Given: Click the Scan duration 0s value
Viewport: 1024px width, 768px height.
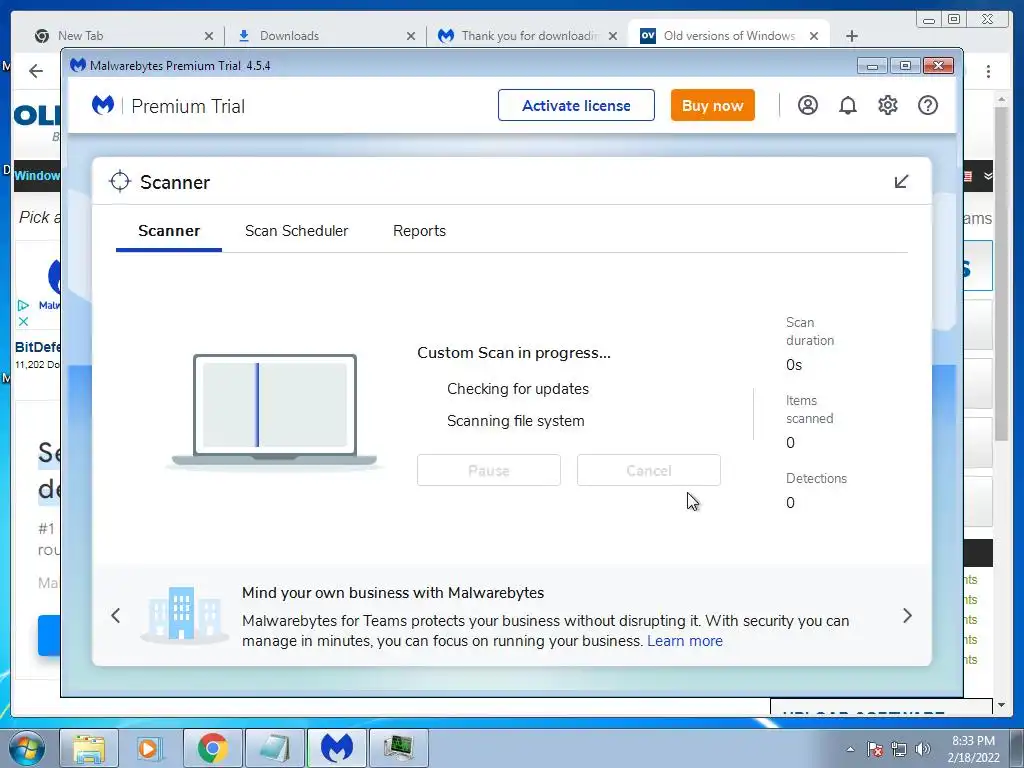Looking at the screenshot, I should coord(794,365).
